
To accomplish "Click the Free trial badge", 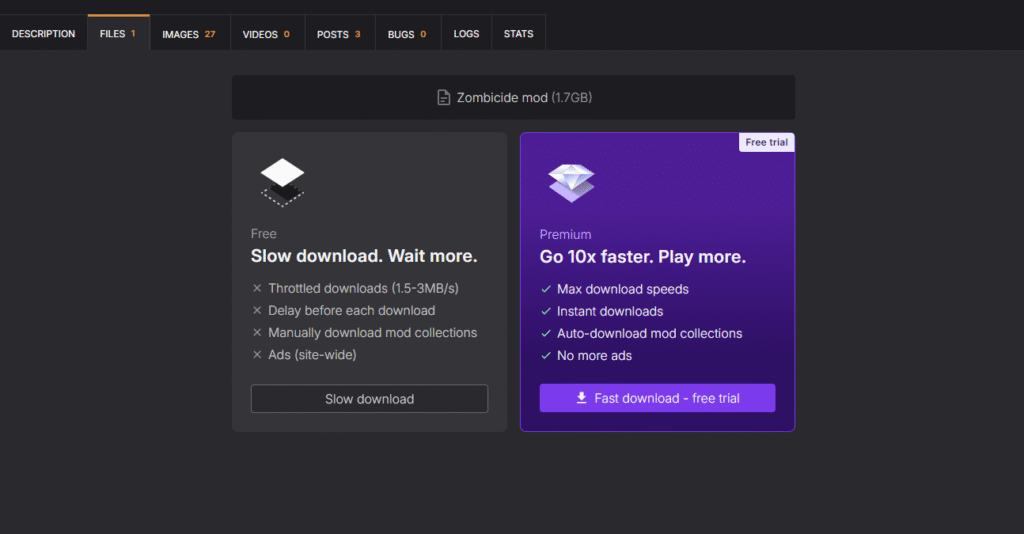I will 767,142.
